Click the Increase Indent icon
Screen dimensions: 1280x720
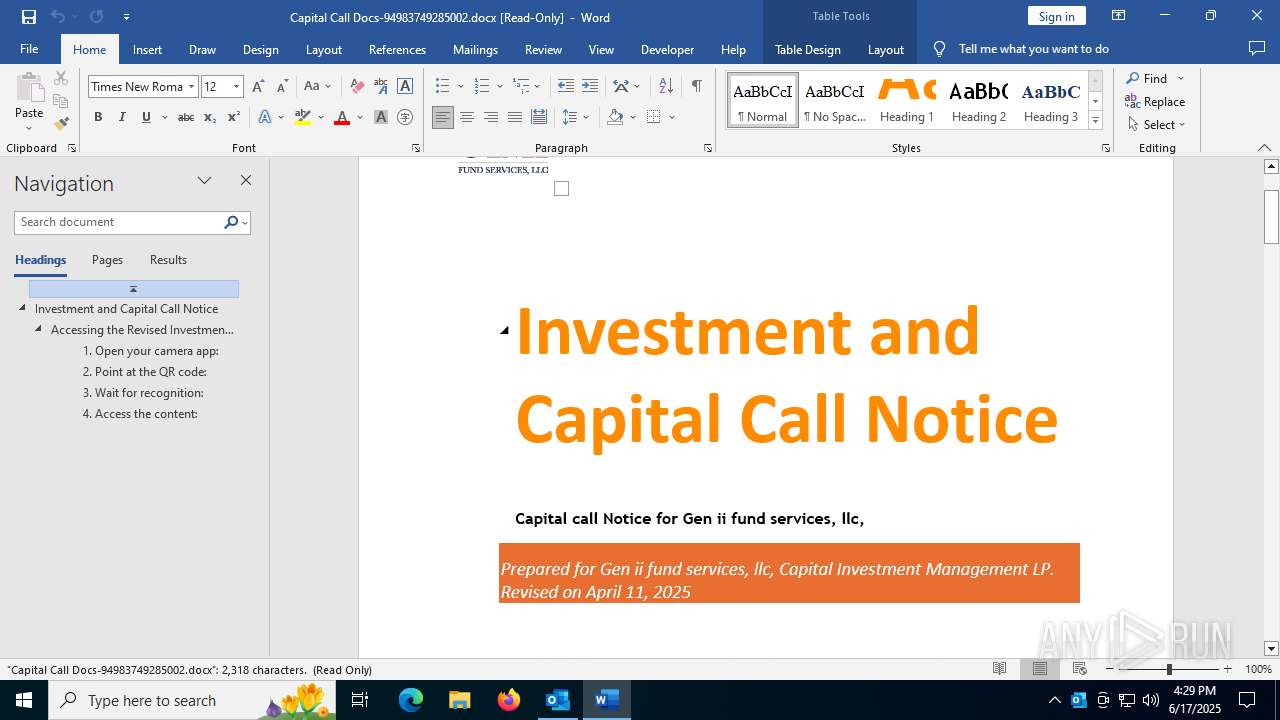(590, 86)
